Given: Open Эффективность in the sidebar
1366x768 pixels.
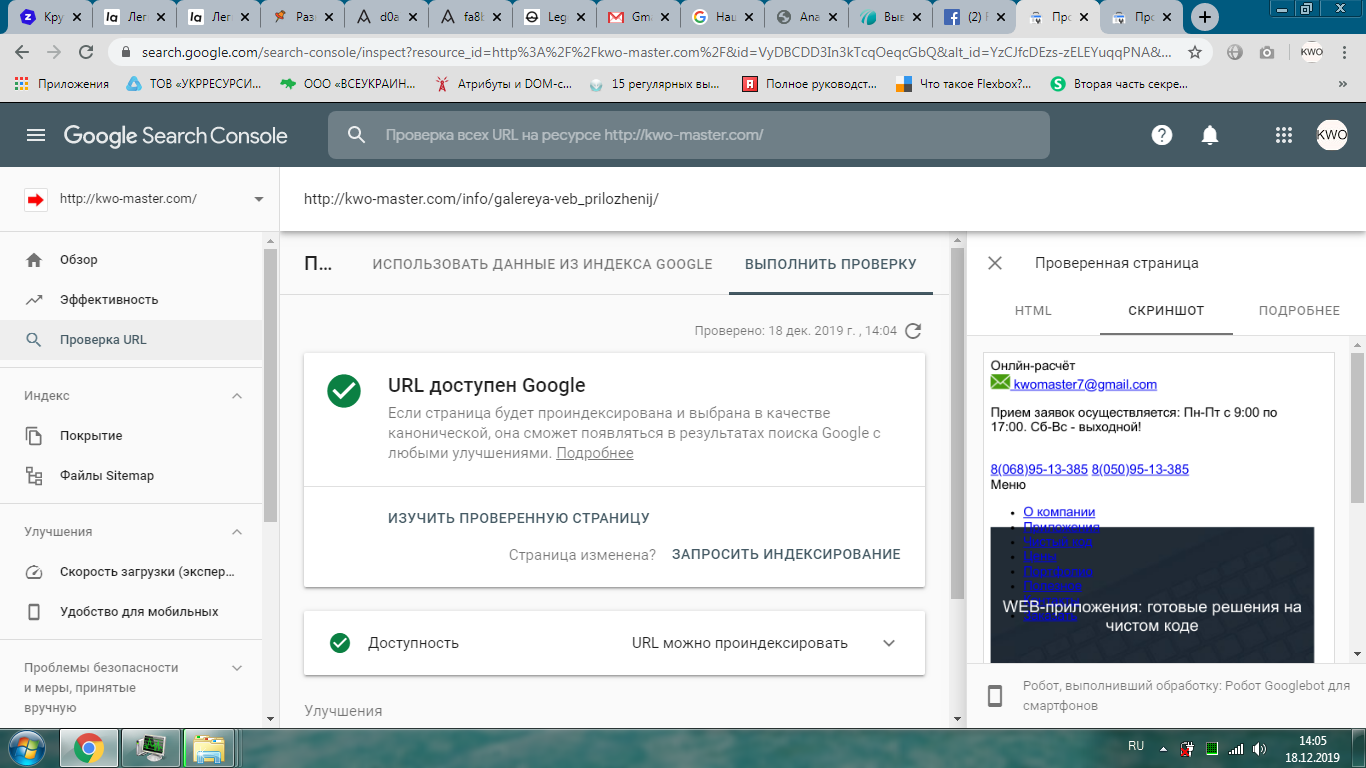Looking at the screenshot, I should (131, 300).
